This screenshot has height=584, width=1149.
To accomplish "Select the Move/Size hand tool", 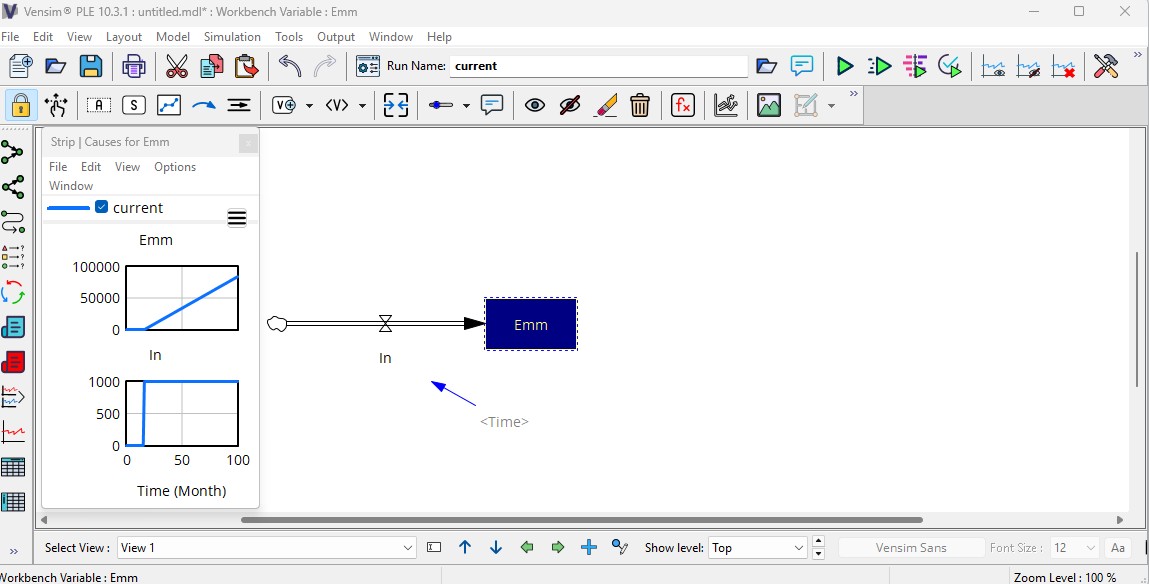I will coord(56,106).
